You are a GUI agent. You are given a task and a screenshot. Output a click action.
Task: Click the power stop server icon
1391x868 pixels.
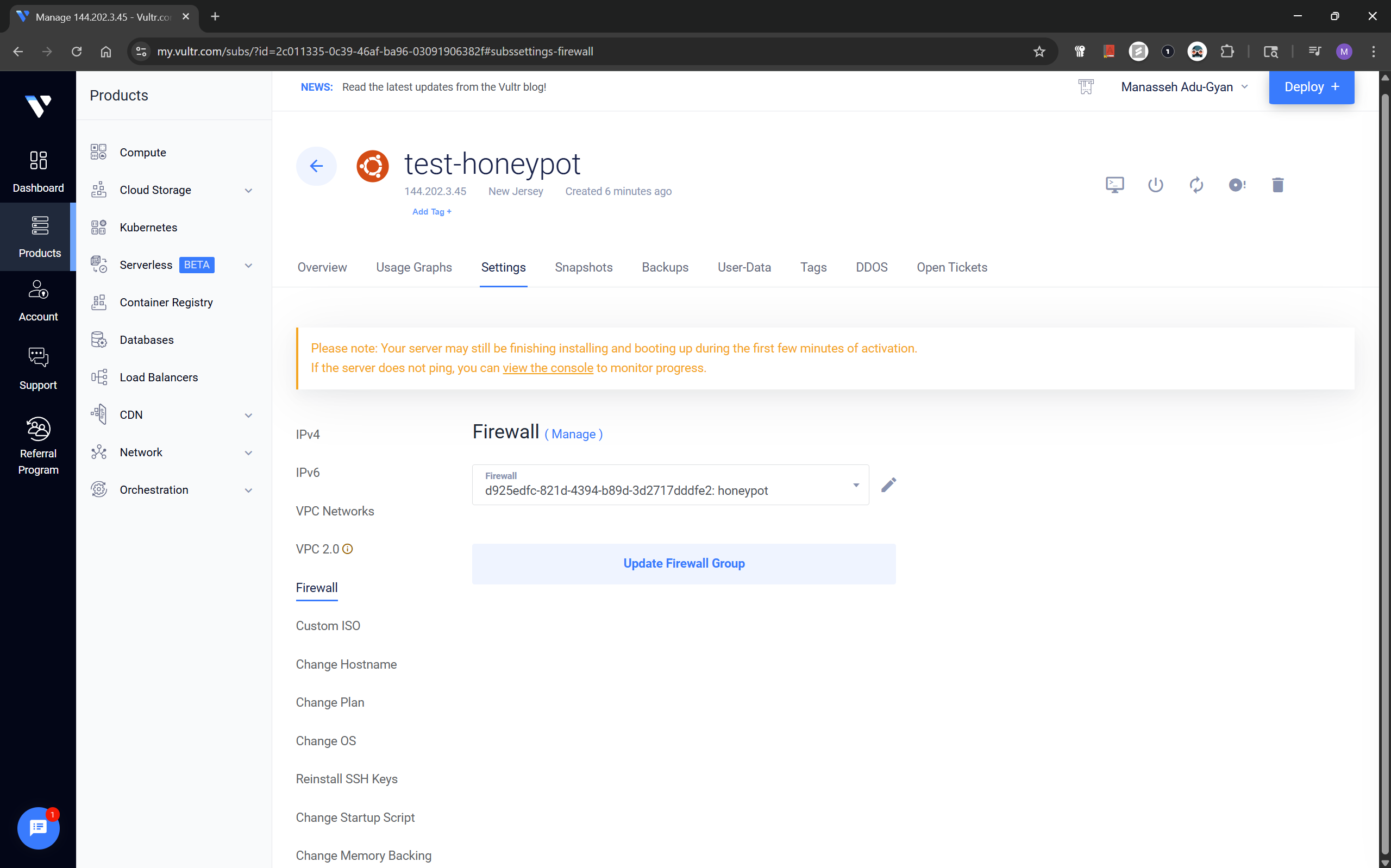pos(1155,185)
